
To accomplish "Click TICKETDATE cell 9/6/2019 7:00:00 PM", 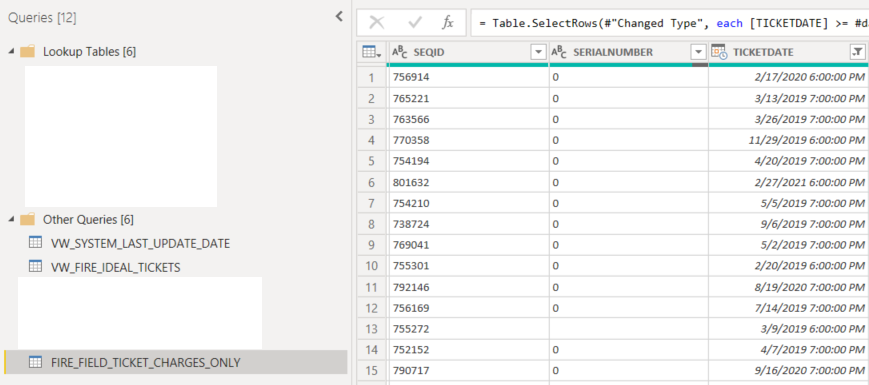I will 789,224.
